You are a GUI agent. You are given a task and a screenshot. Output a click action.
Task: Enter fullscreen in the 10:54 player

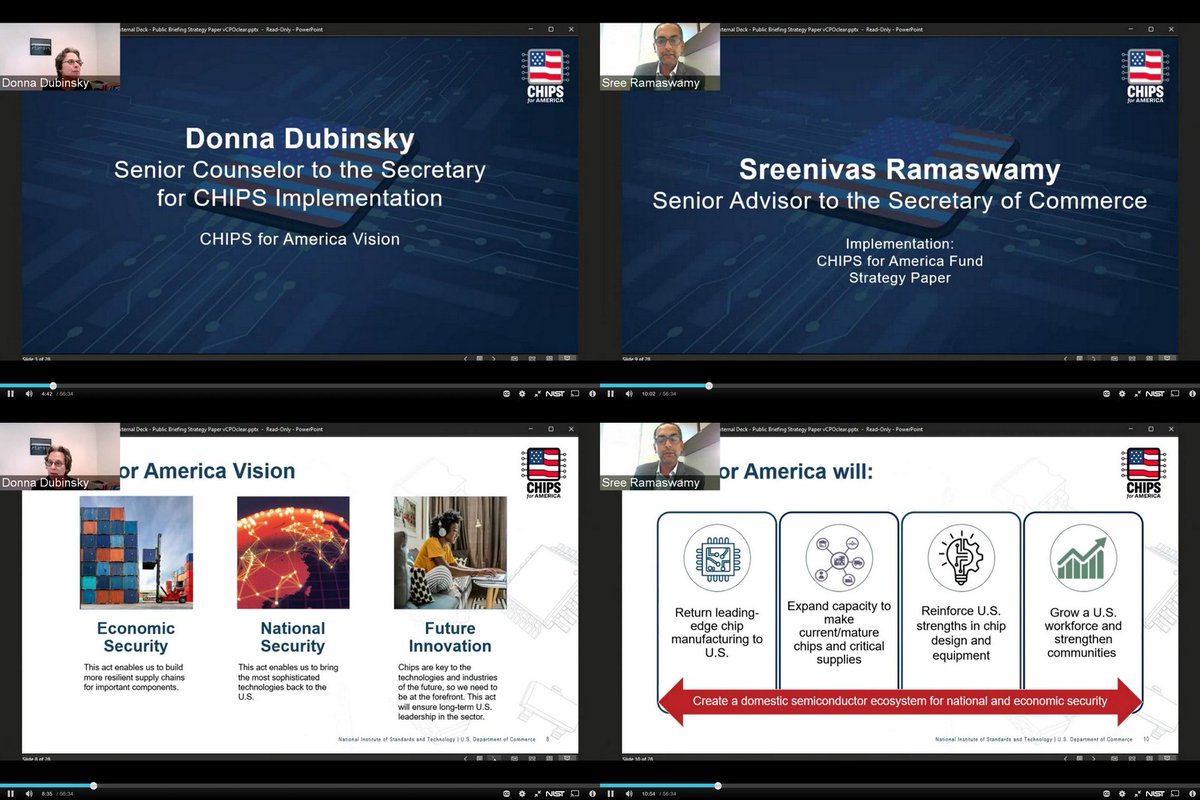point(1137,794)
